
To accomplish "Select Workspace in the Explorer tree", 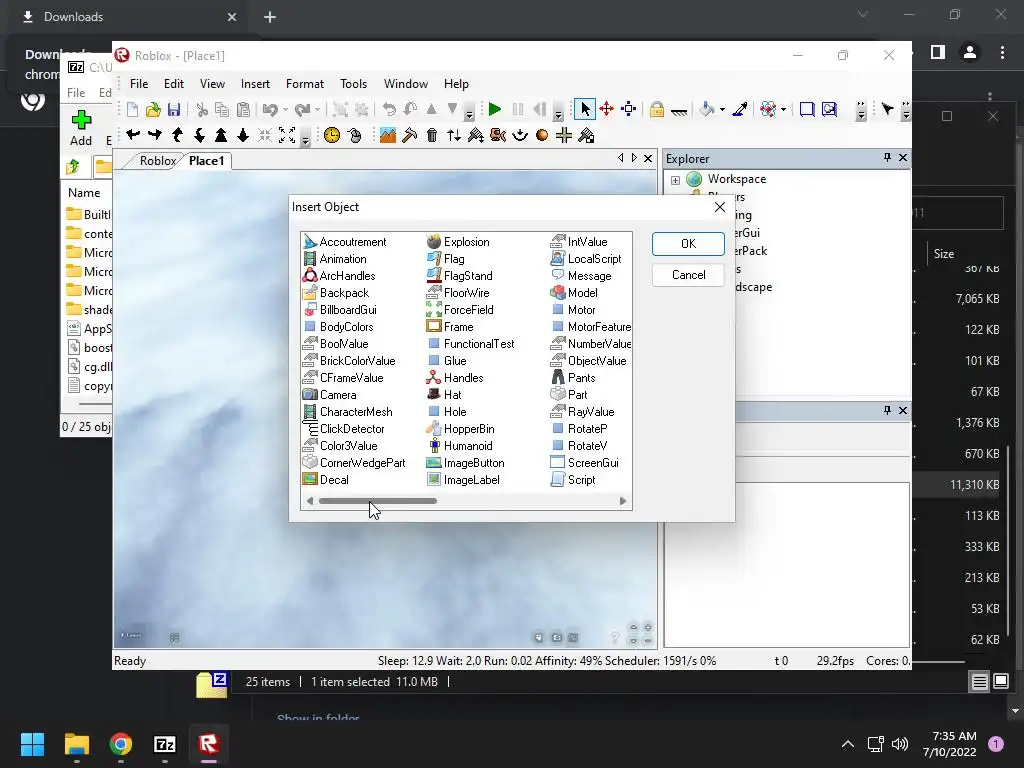I will click(737, 179).
